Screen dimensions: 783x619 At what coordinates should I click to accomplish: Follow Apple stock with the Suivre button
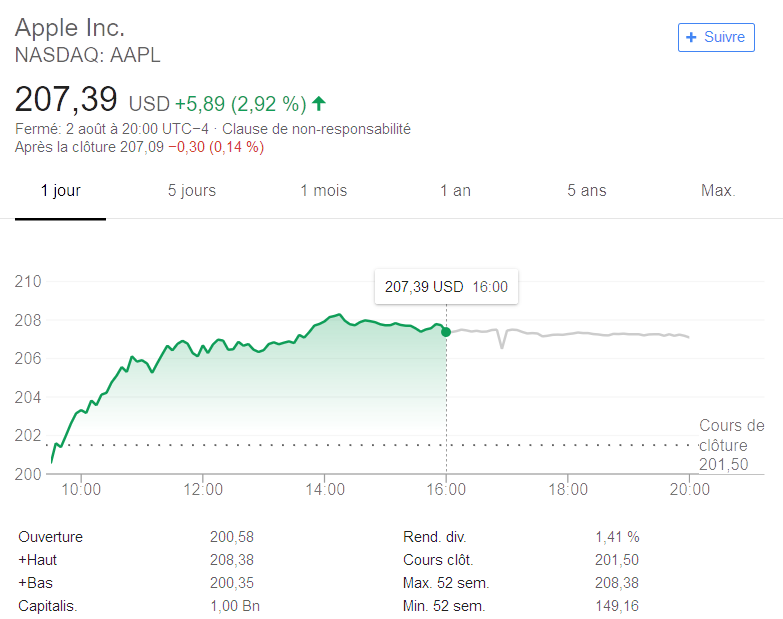(715, 38)
